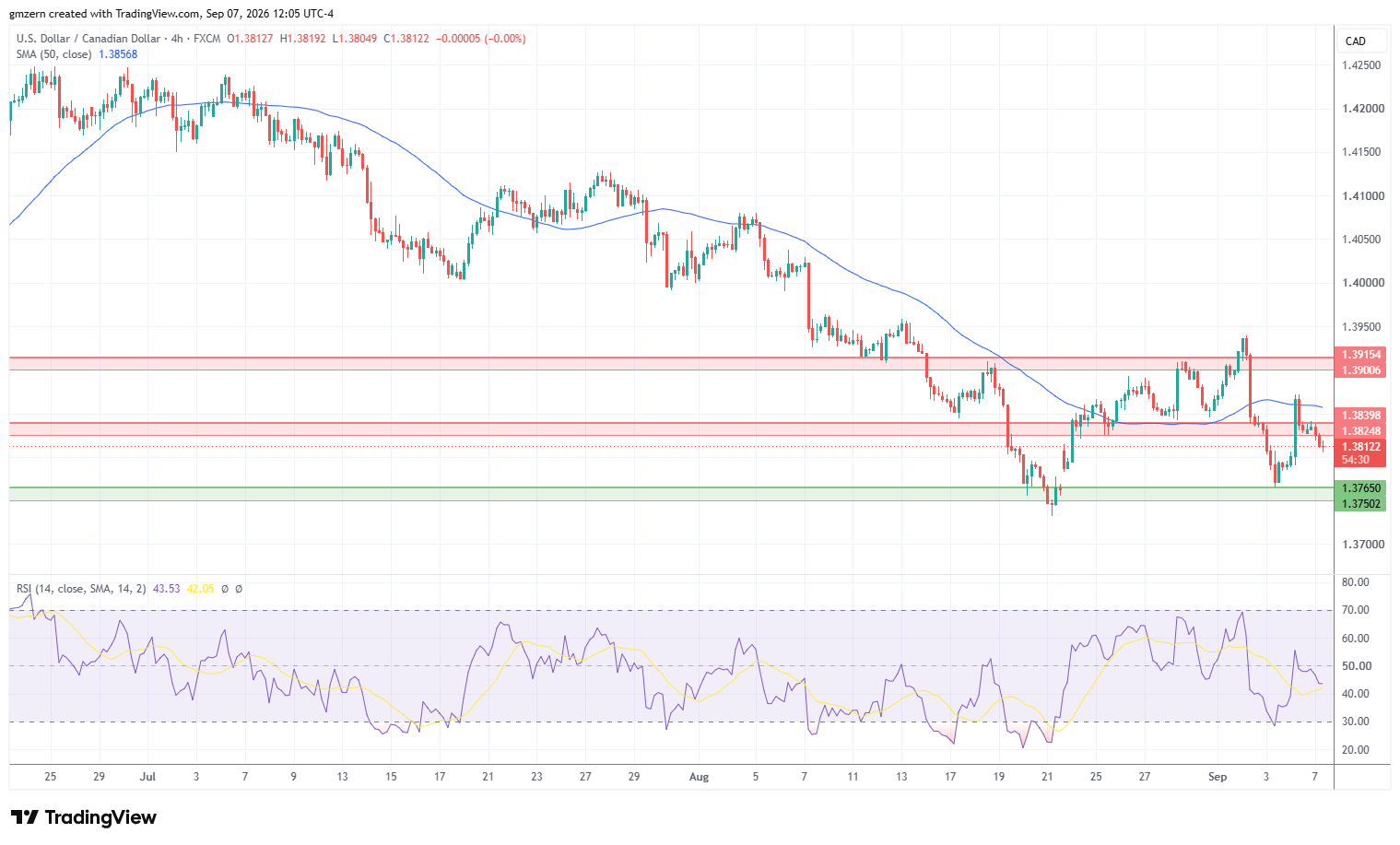
Task: Click the 1.40000 price axis label
Action: tap(1363, 283)
